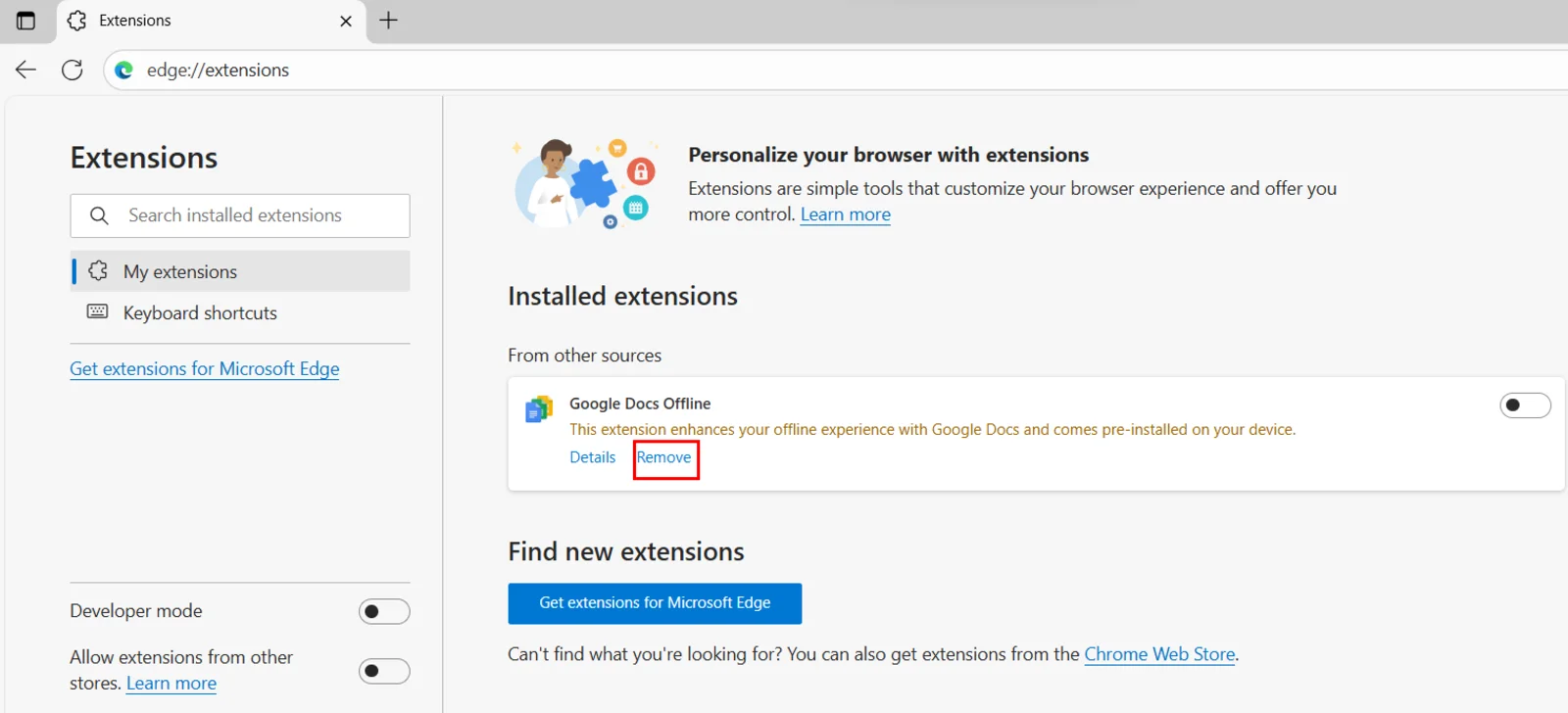The height and width of the screenshot is (713, 1568).
Task: Click Learn more about other stores
Action: coord(171,684)
